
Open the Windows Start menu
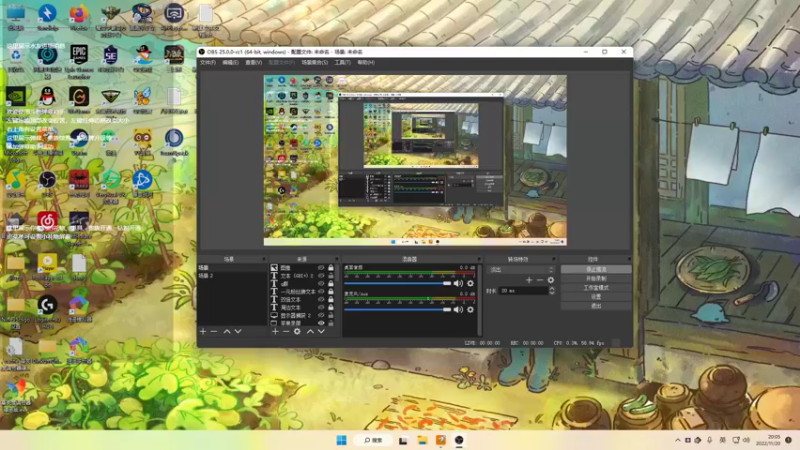tap(341, 440)
